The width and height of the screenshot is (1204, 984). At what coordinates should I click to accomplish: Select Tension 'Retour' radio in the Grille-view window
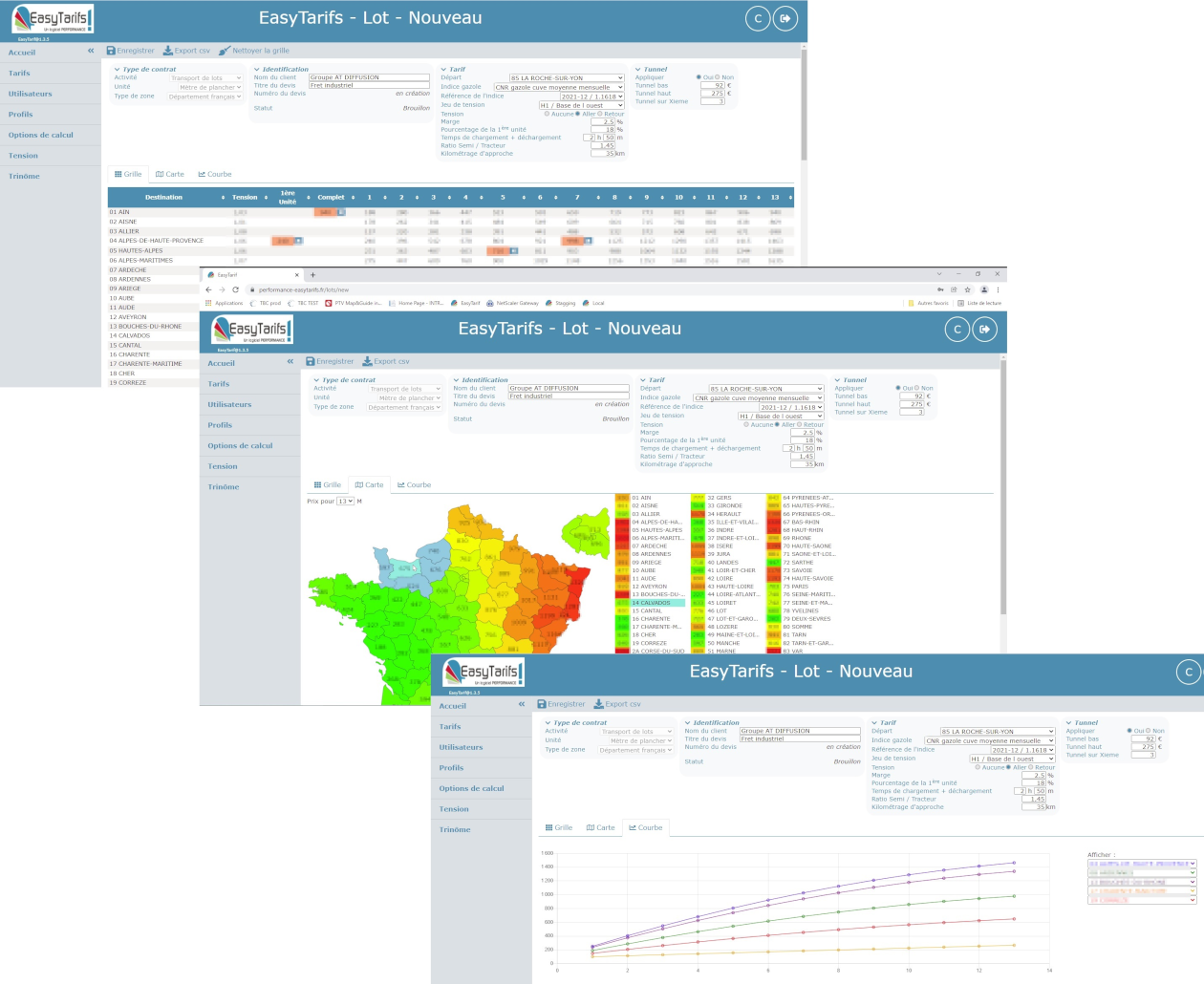[601, 114]
